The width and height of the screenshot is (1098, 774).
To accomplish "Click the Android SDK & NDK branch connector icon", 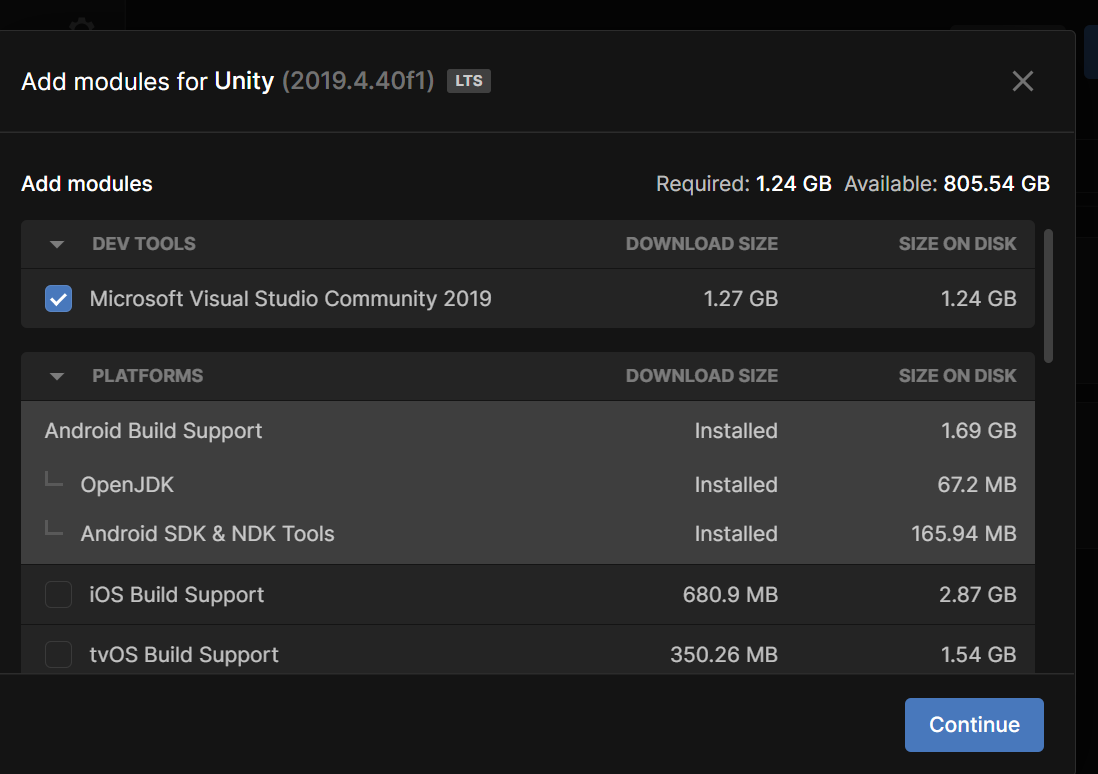I will click(54, 531).
